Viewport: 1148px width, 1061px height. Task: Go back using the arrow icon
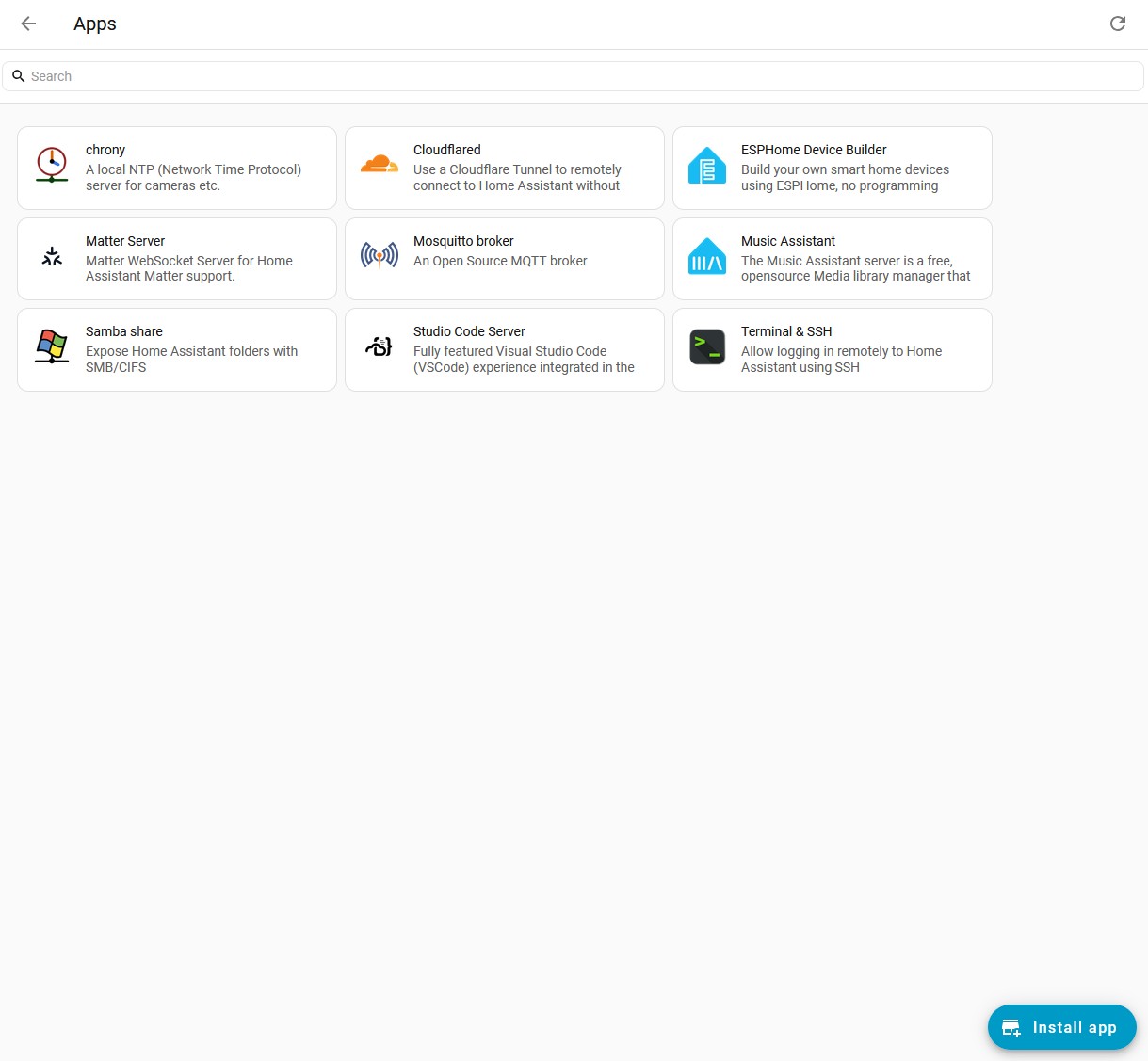28,24
